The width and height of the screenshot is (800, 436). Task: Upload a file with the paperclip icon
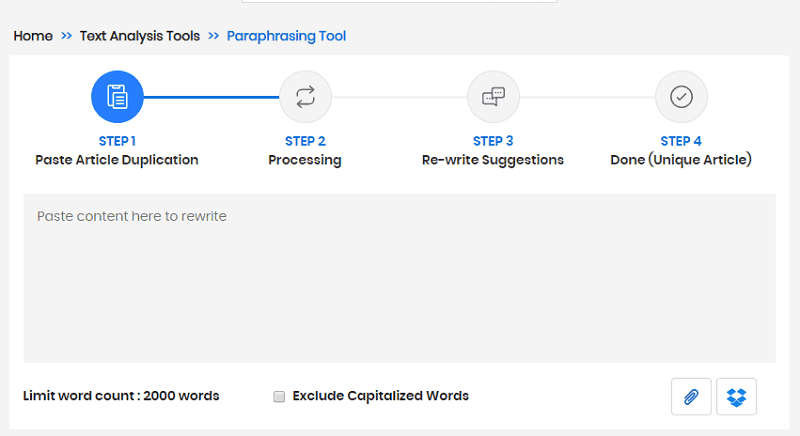[691, 397]
